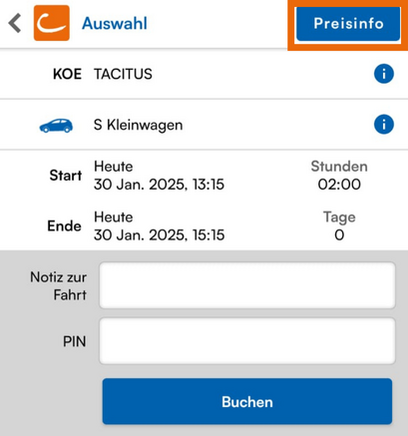Open the Preisinfo price details
This screenshot has width=408, height=436.
tap(348, 24)
